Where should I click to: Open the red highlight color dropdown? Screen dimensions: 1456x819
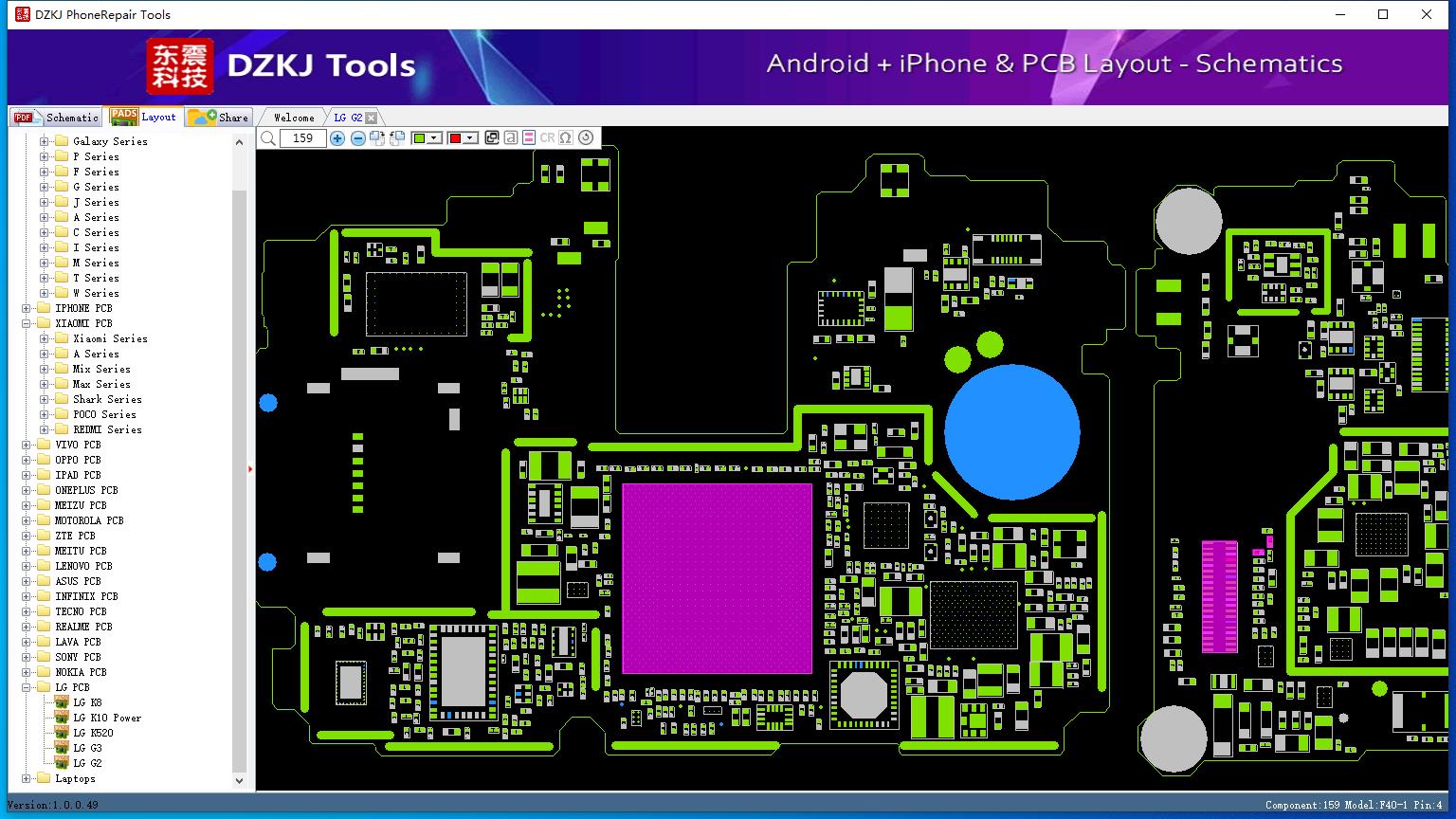pyautogui.click(x=470, y=138)
